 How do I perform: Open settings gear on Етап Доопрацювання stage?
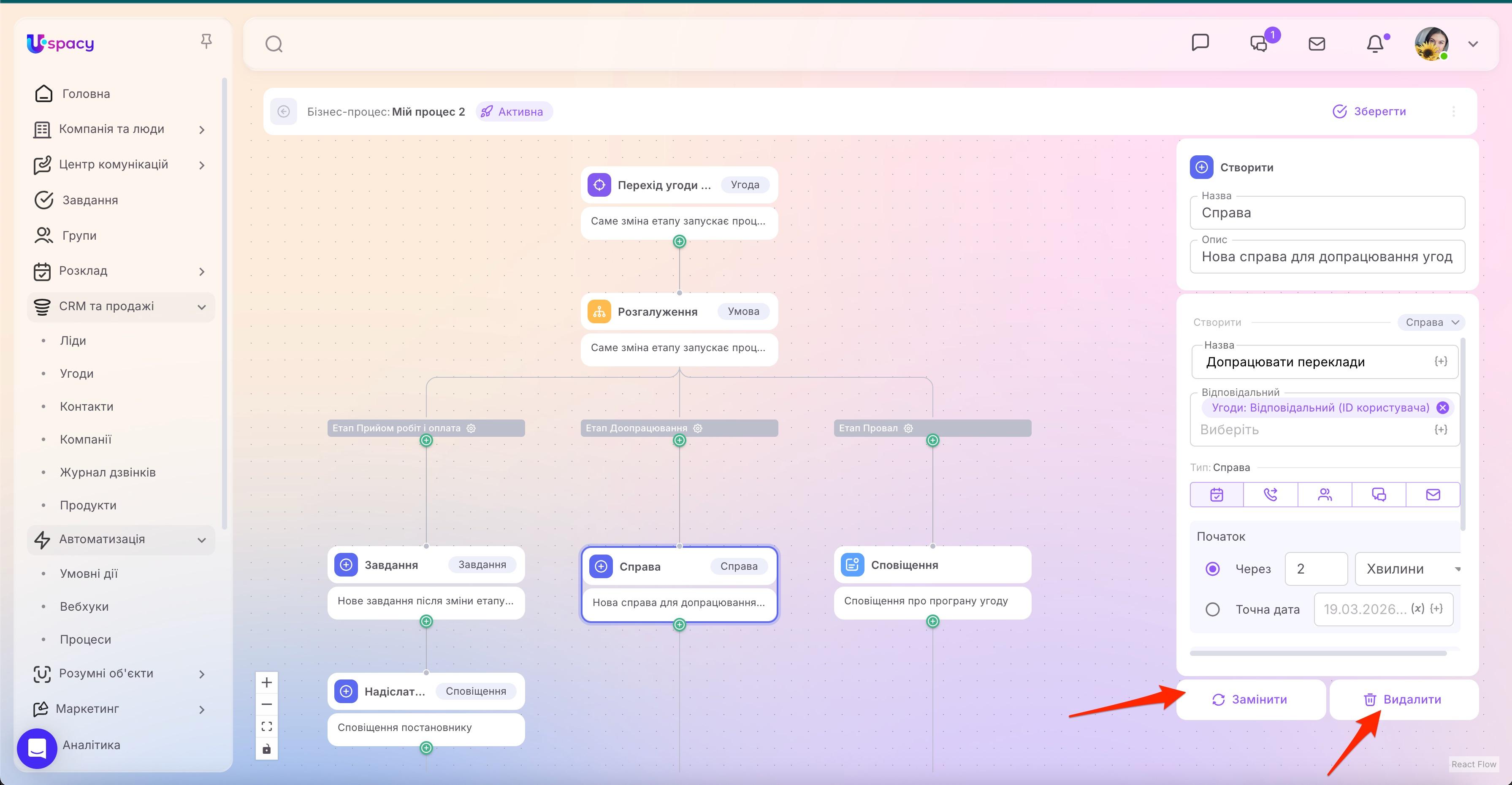(697, 428)
